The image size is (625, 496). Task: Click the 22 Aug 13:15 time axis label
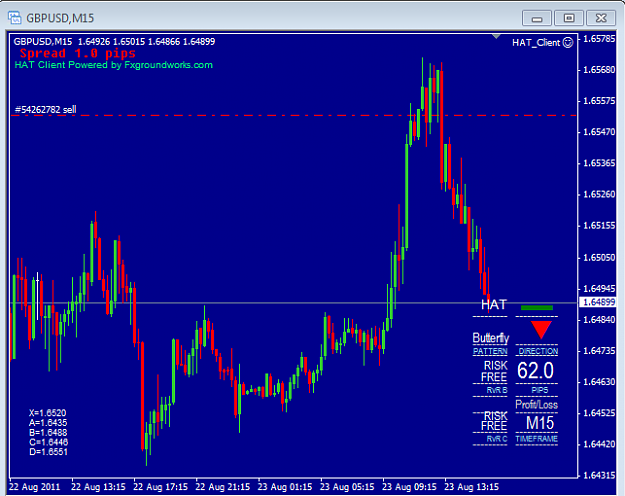pos(98,487)
